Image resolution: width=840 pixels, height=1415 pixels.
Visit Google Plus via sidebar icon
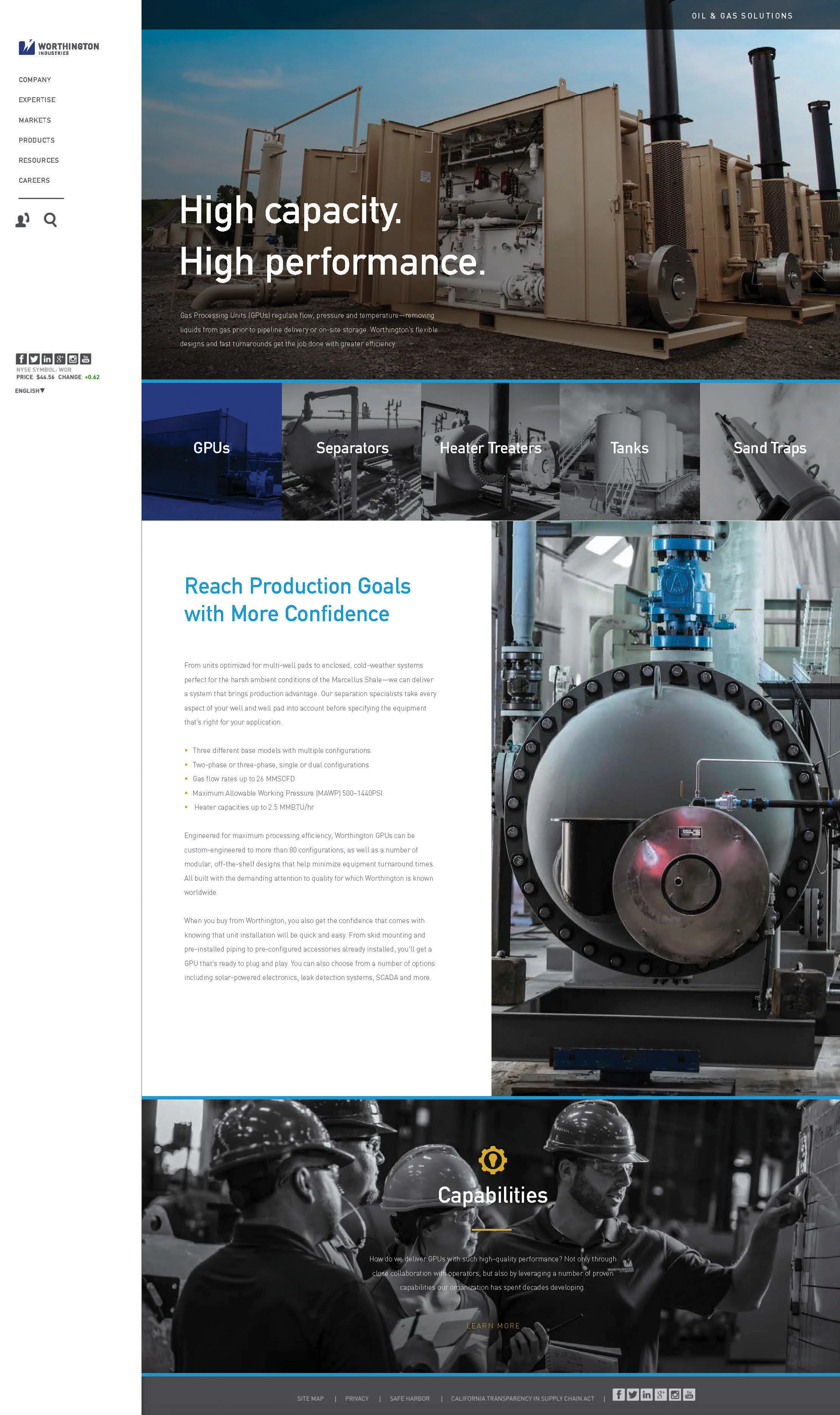point(60,359)
